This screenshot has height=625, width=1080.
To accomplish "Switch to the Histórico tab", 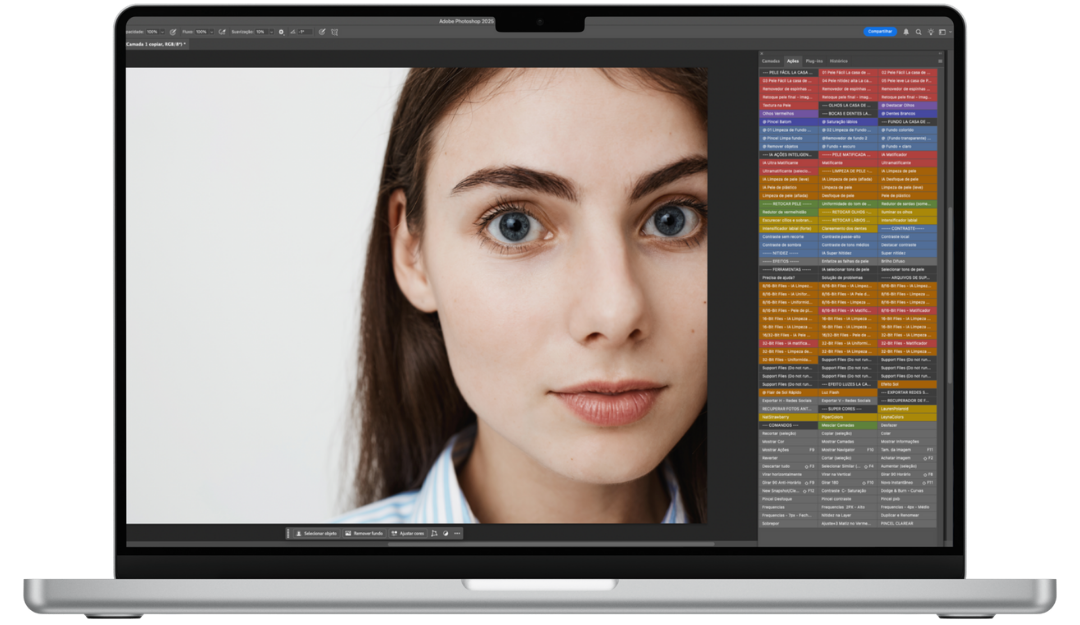I will click(838, 61).
